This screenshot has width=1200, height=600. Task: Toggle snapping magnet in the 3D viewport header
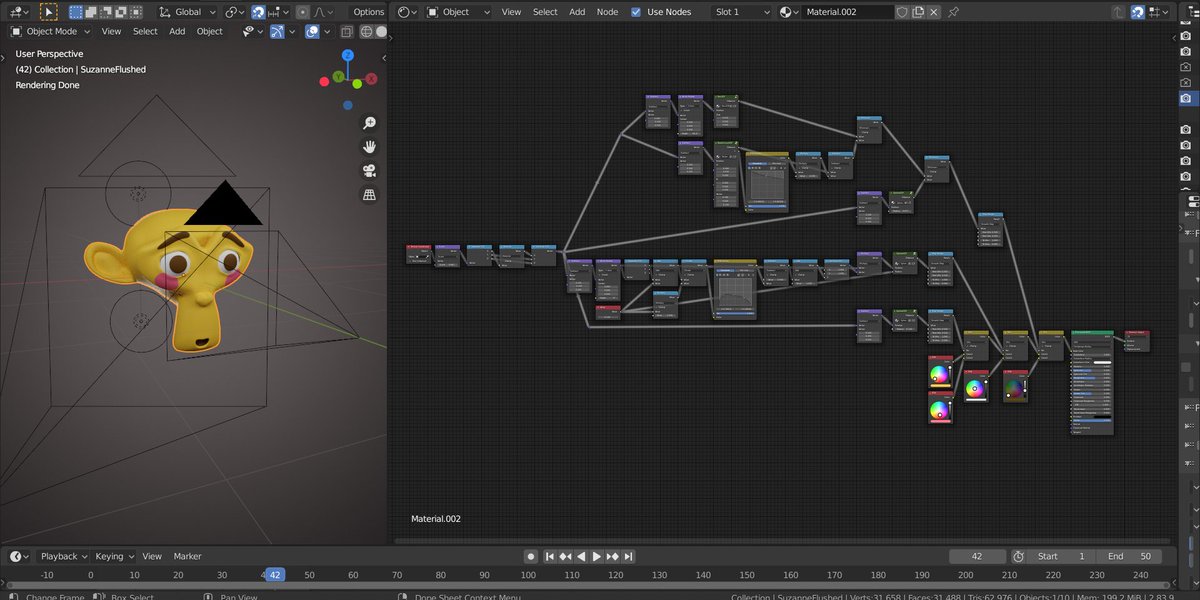[258, 12]
